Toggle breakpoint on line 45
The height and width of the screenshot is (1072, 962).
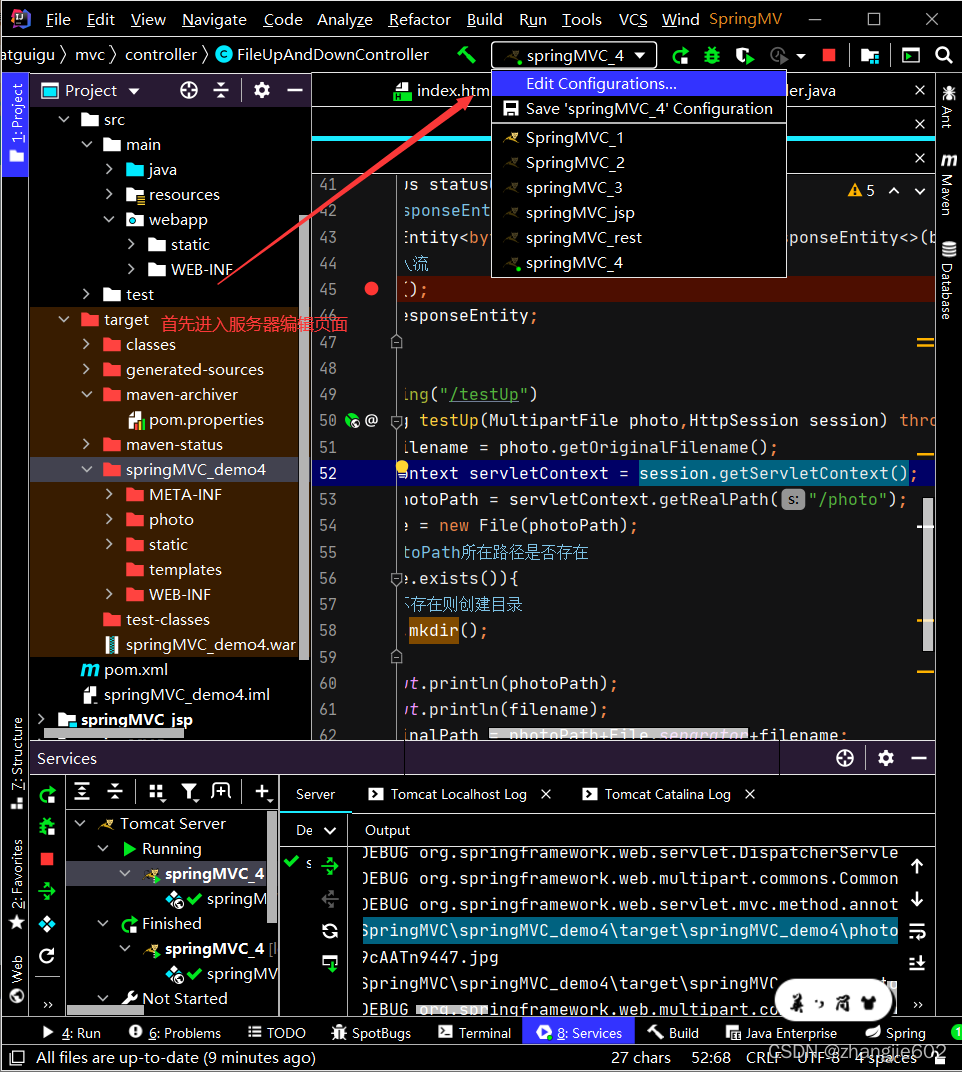click(371, 289)
